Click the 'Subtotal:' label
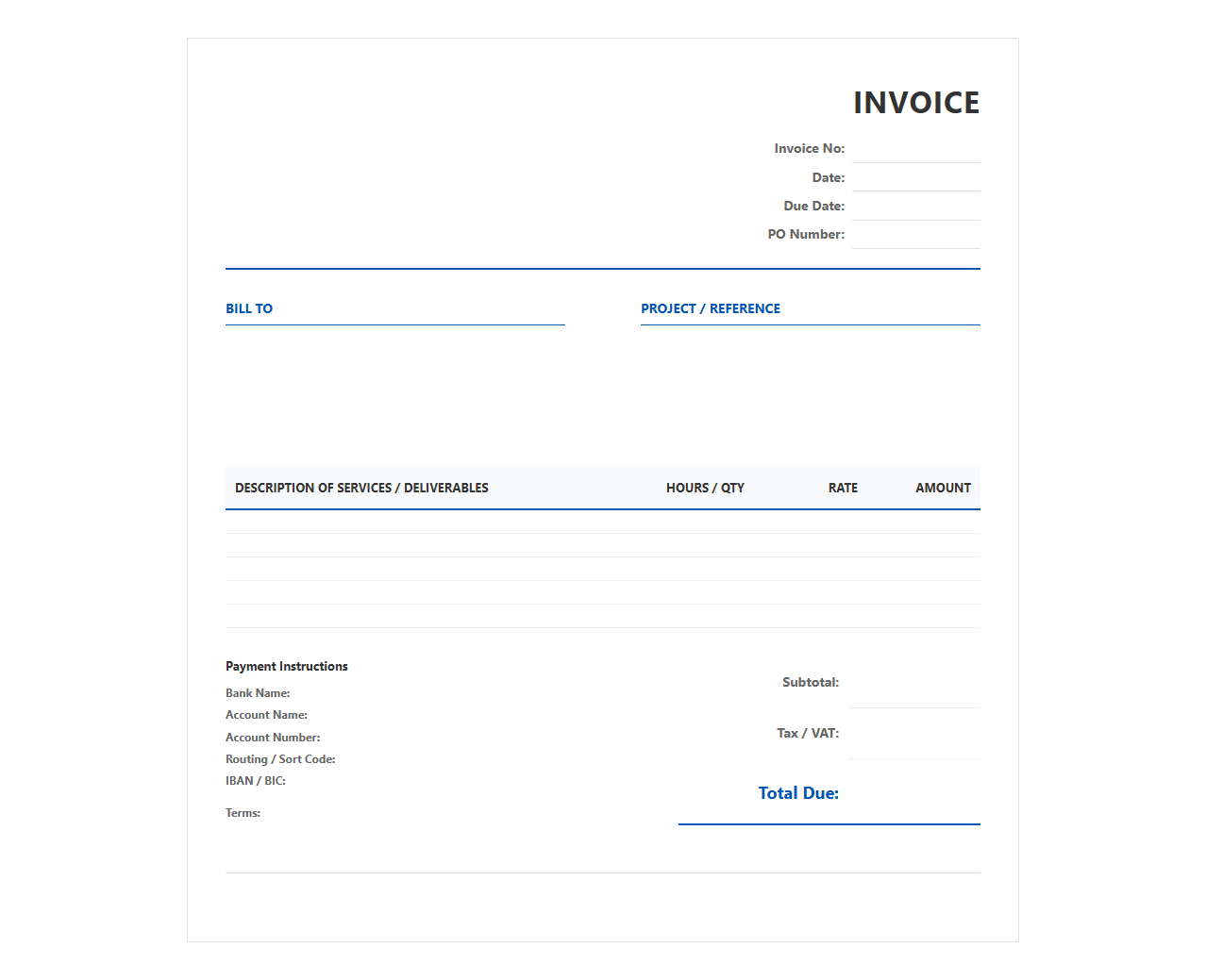This screenshot has width=1206, height=980. tap(811, 683)
